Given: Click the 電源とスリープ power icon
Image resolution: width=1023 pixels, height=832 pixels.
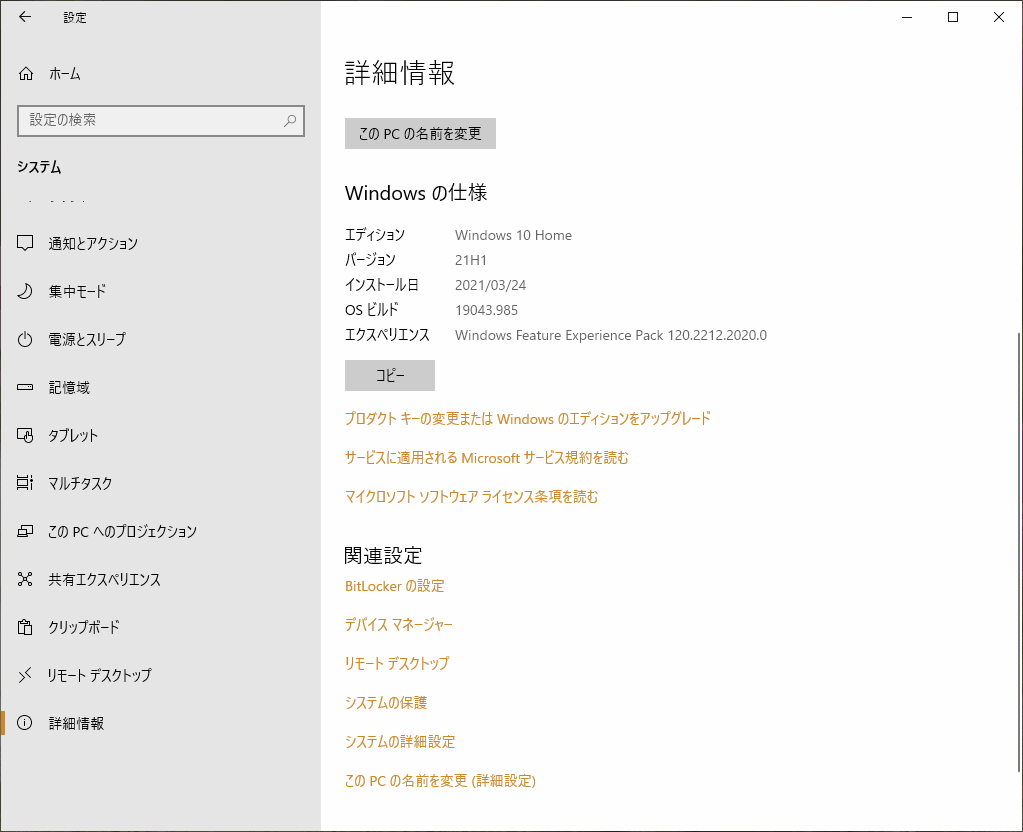Looking at the screenshot, I should tap(25, 339).
